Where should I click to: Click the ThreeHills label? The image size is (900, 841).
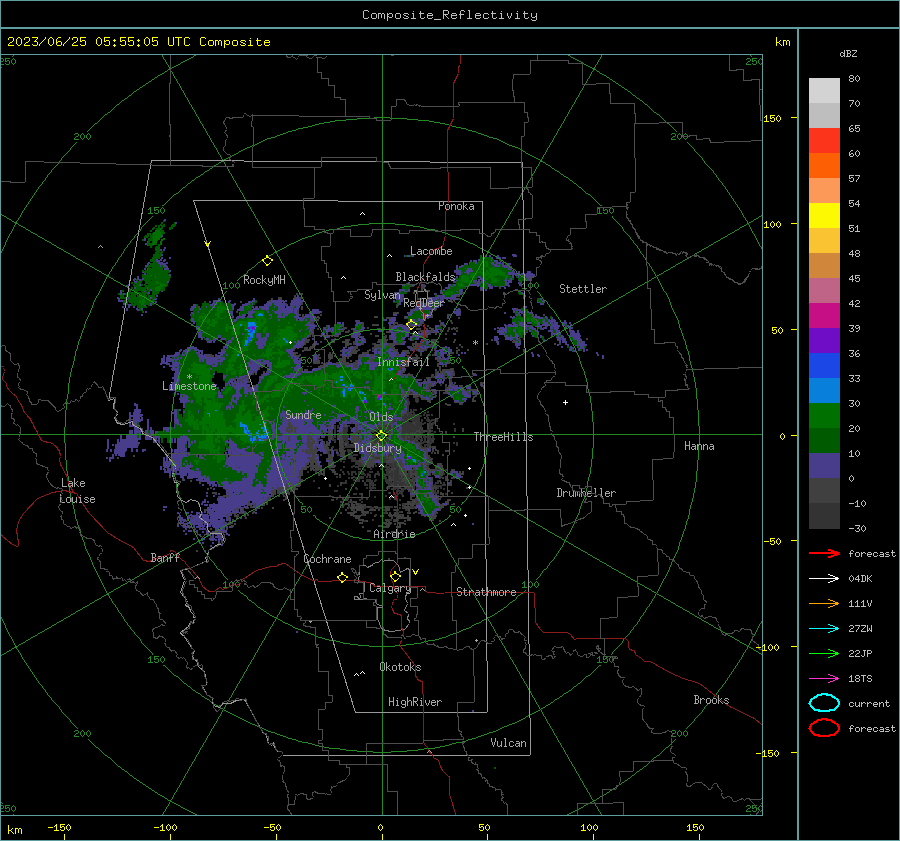coord(503,437)
